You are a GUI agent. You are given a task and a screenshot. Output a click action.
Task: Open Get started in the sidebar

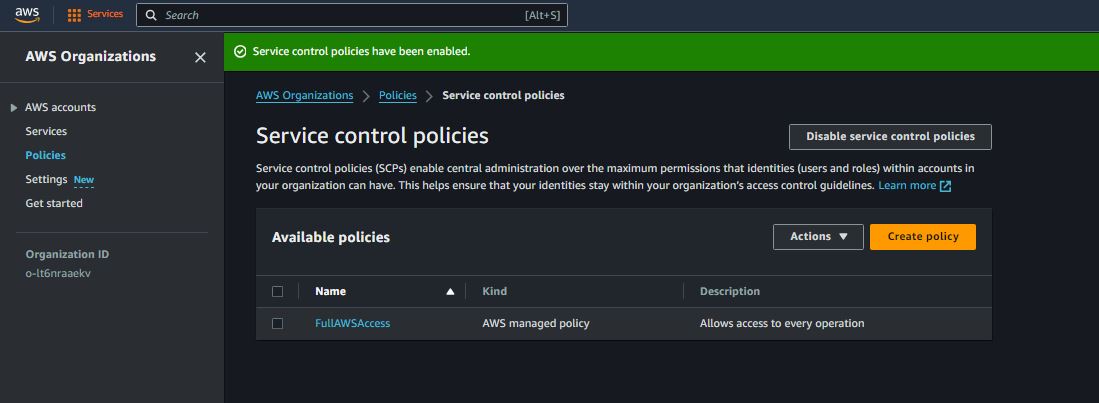point(54,203)
